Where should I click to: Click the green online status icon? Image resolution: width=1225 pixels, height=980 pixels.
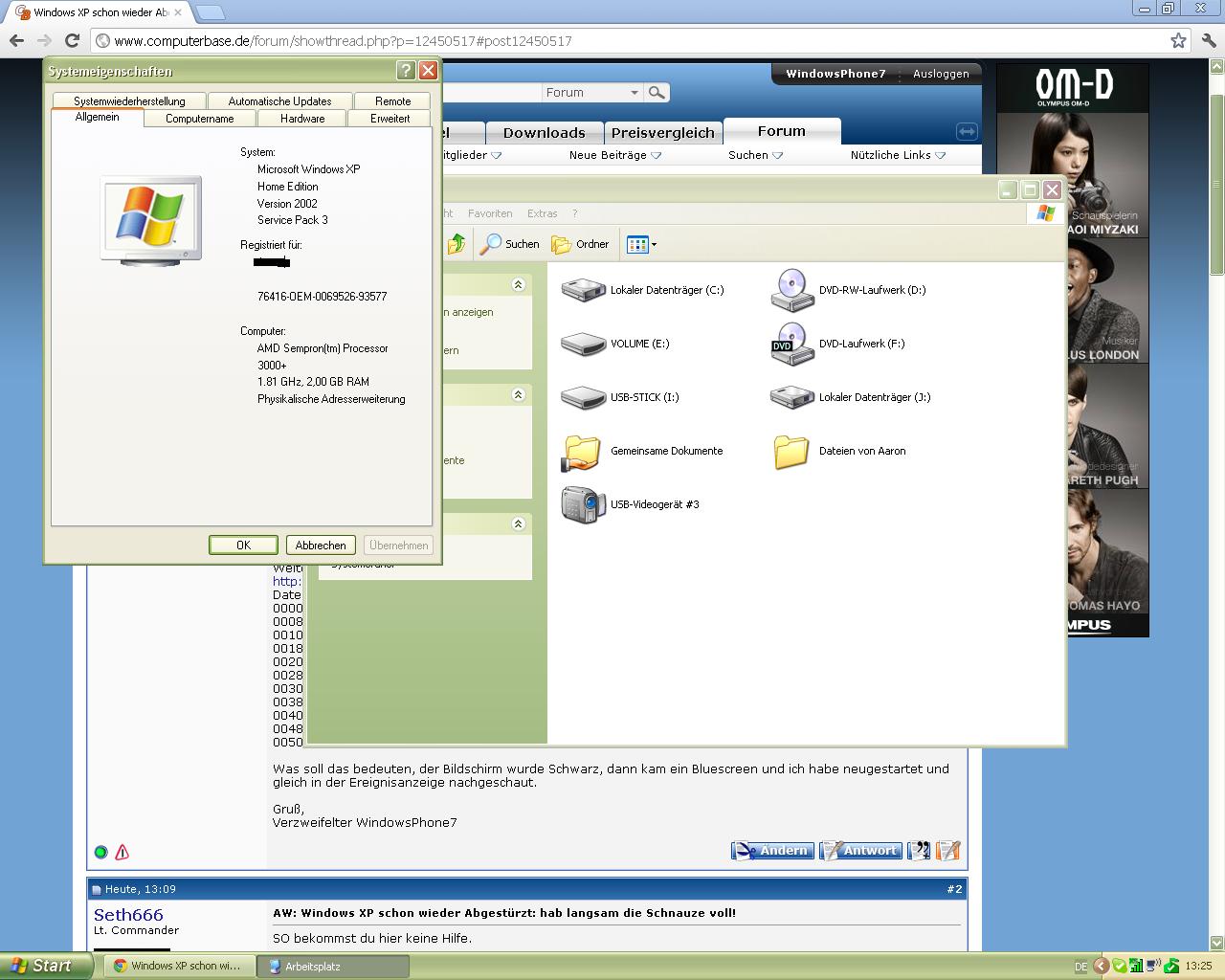100,852
